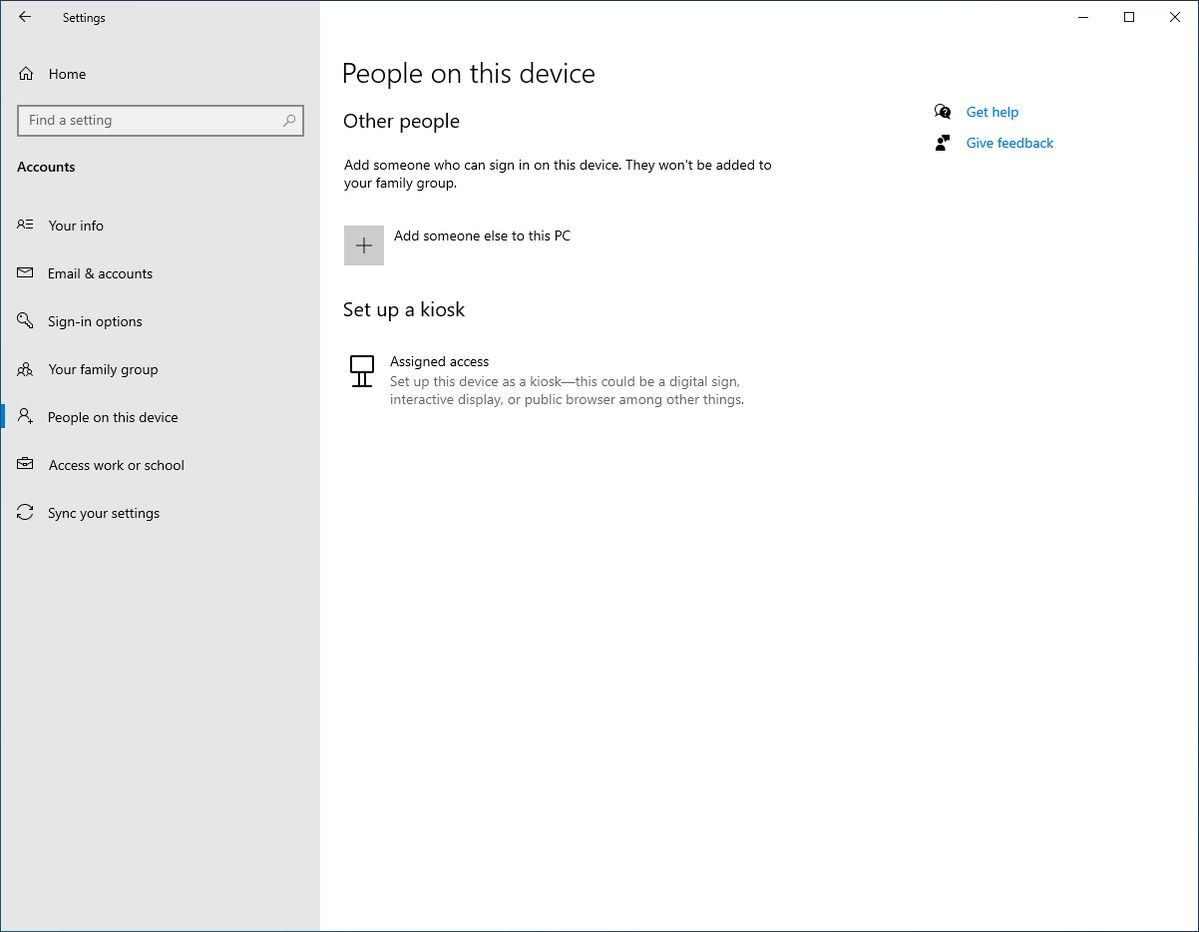Click the Home house icon
This screenshot has height=932, width=1199.
(x=26, y=73)
